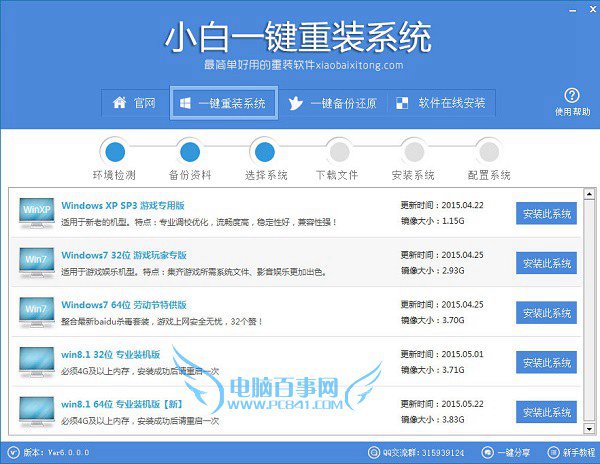Select the 一键重装系统 tab

[224, 103]
